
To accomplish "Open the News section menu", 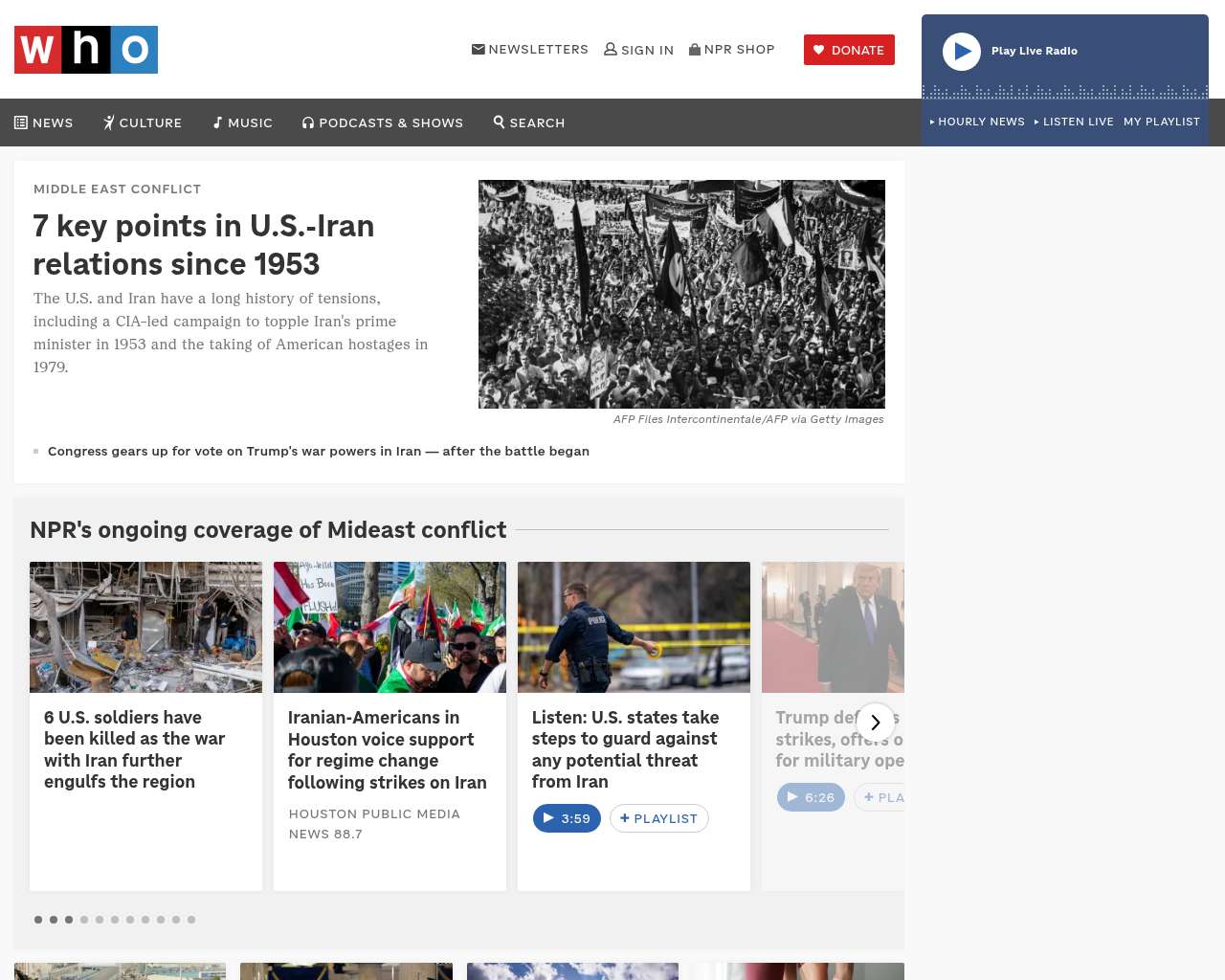I will (44, 122).
